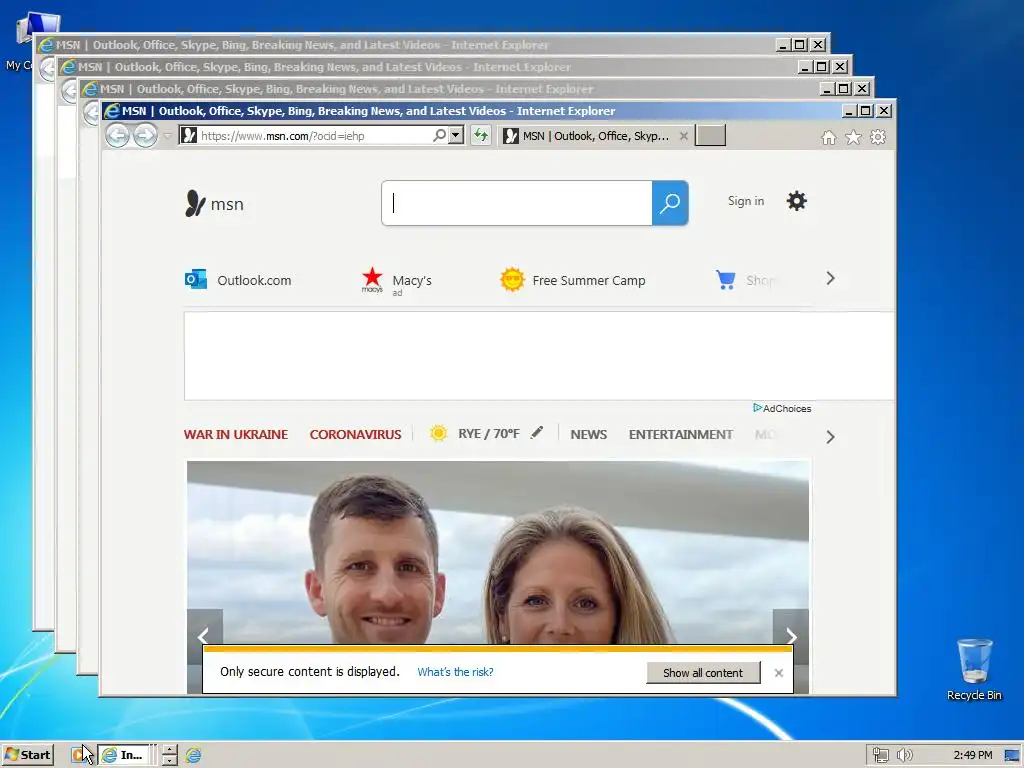Screen dimensions: 1024x768
Task: Close the MSN tab with its X
Action: 684,136
